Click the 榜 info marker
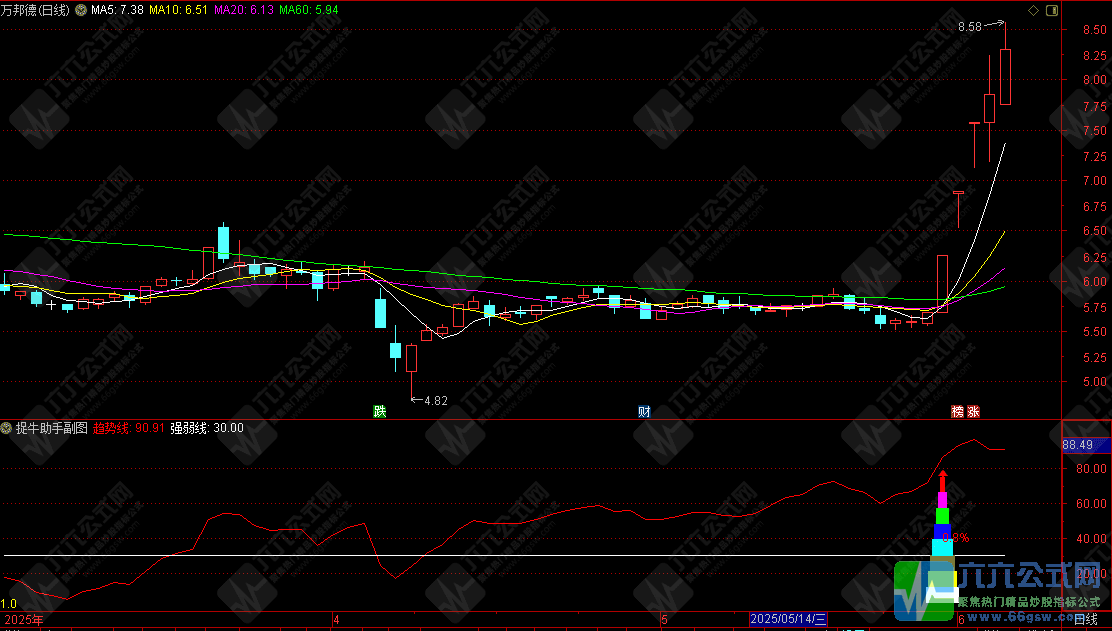The image size is (1112, 631). 957,411
